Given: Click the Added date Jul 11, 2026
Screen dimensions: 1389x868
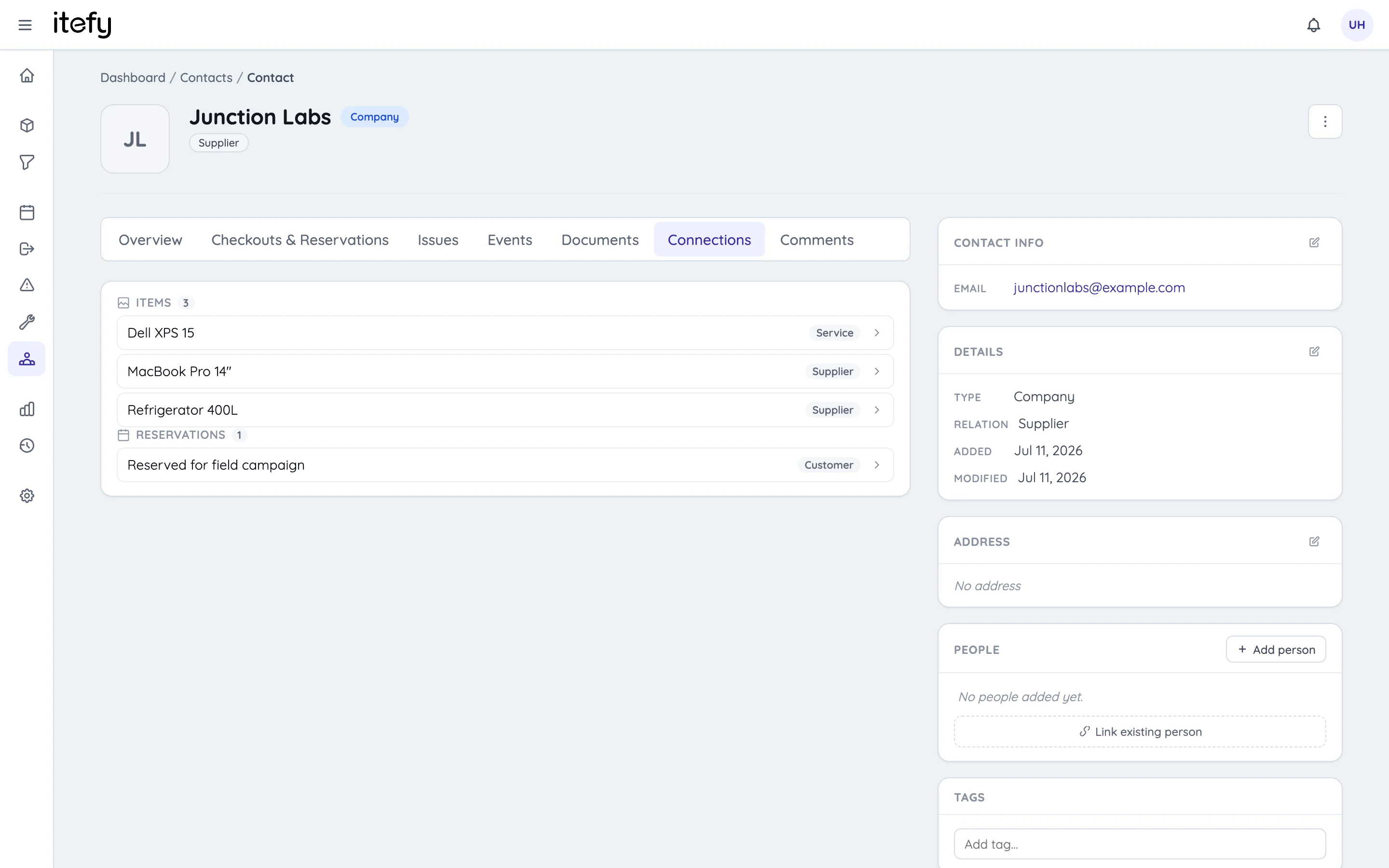Looking at the screenshot, I should pos(1048,451).
